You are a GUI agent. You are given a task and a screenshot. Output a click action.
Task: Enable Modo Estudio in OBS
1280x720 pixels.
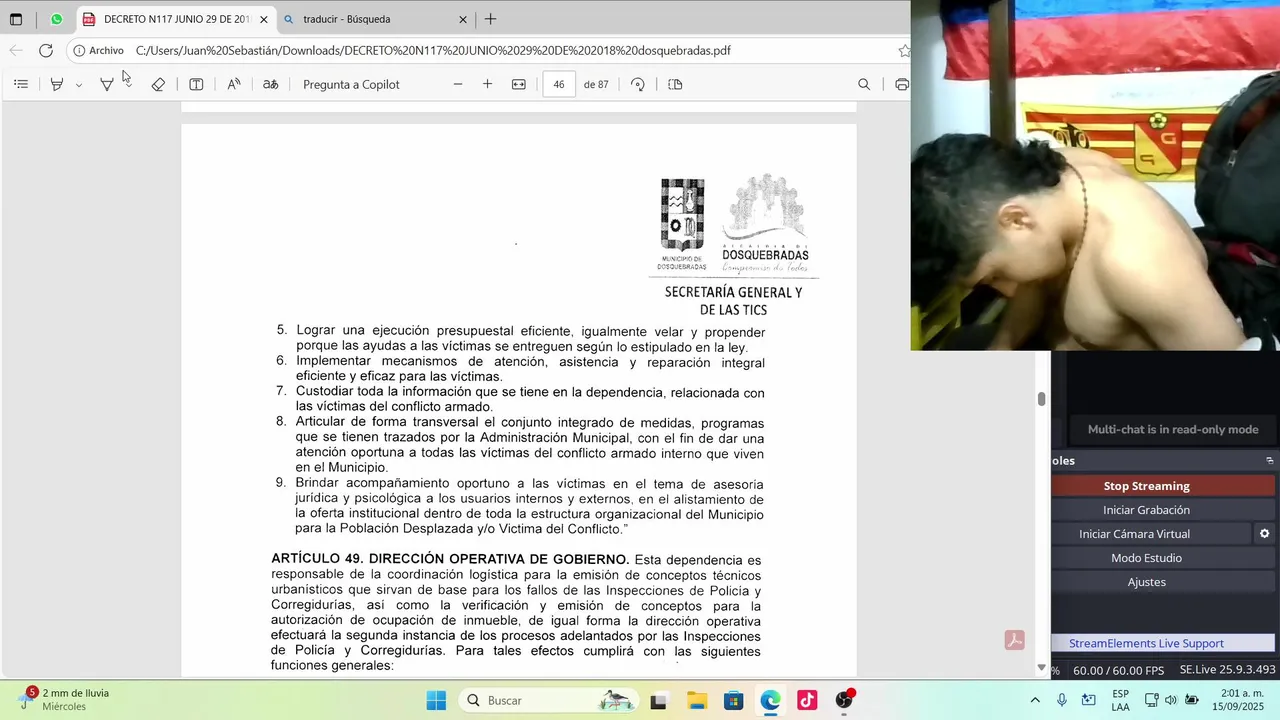pos(1146,558)
